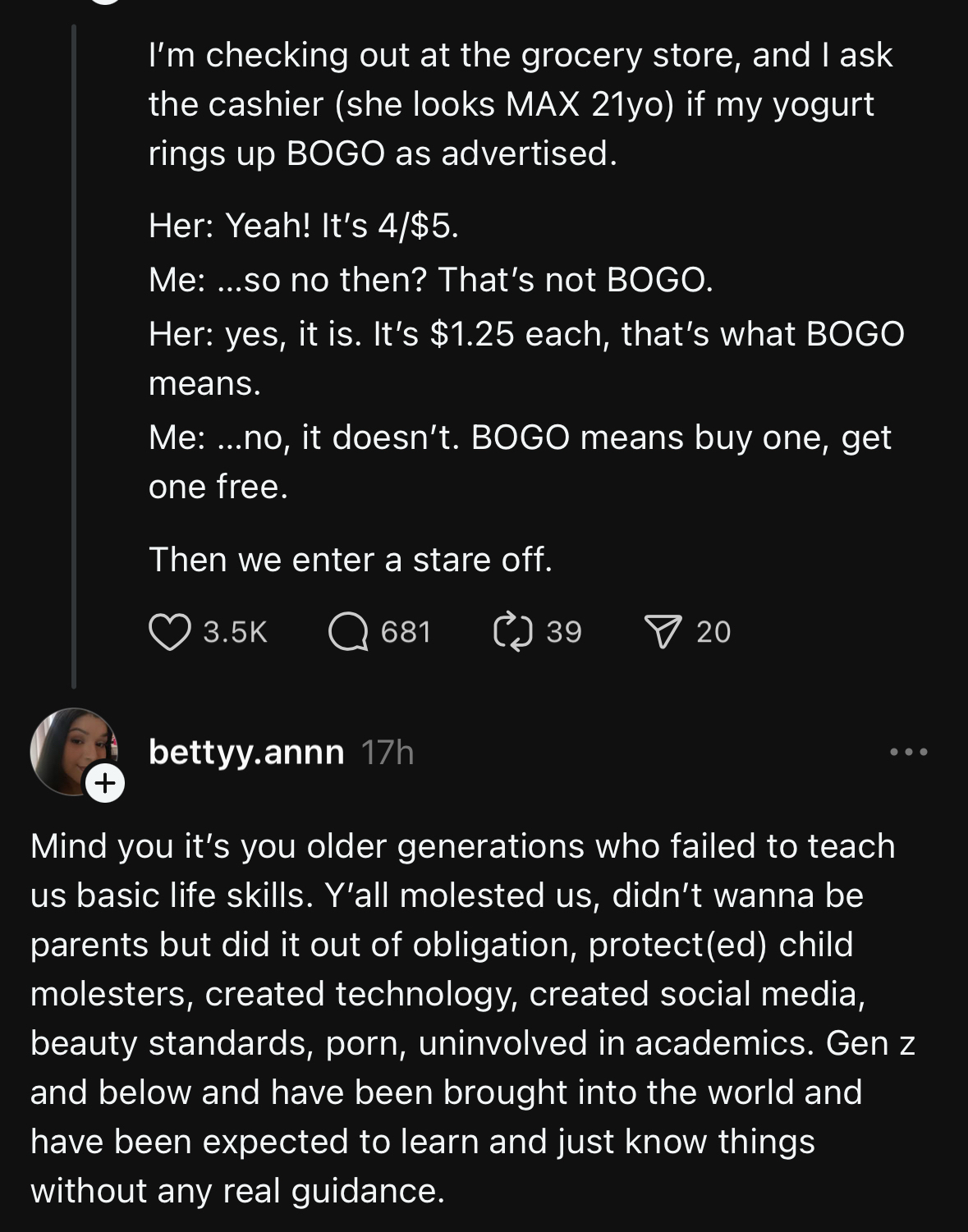Open the bettyy.annn username link
The height and width of the screenshot is (1232, 968).
point(246,752)
